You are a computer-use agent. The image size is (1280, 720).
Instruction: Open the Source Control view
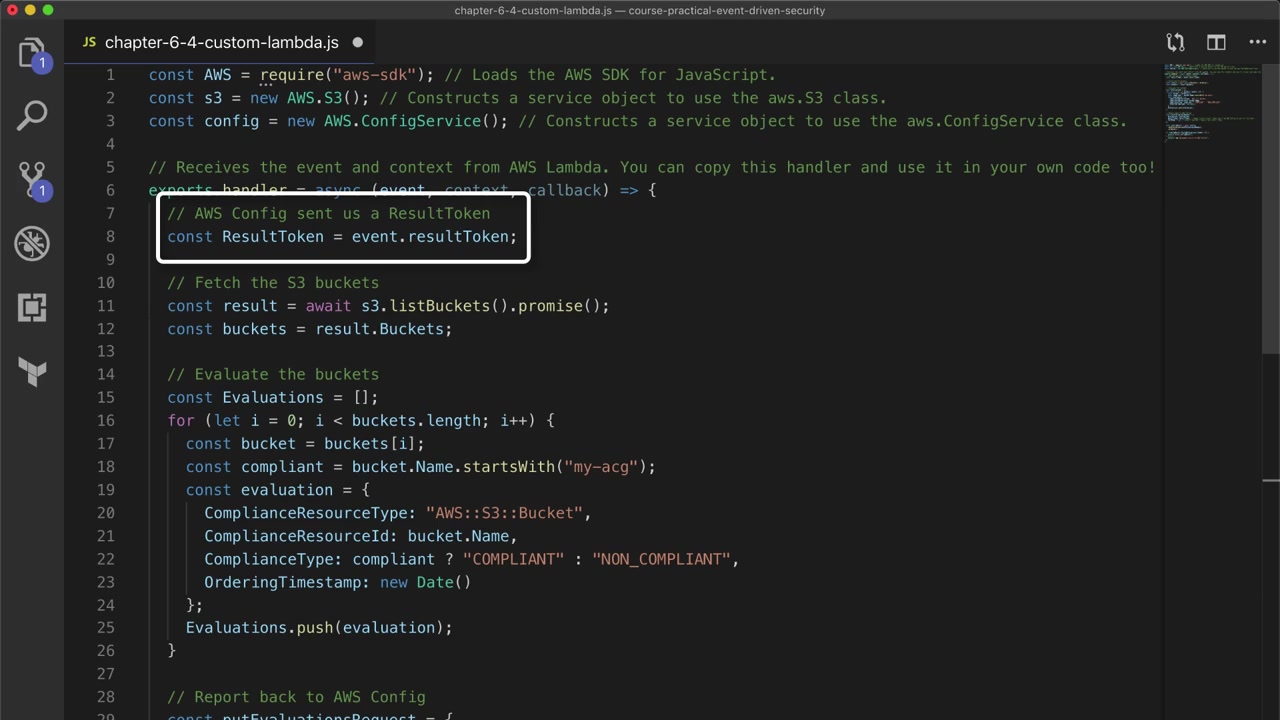[x=32, y=180]
